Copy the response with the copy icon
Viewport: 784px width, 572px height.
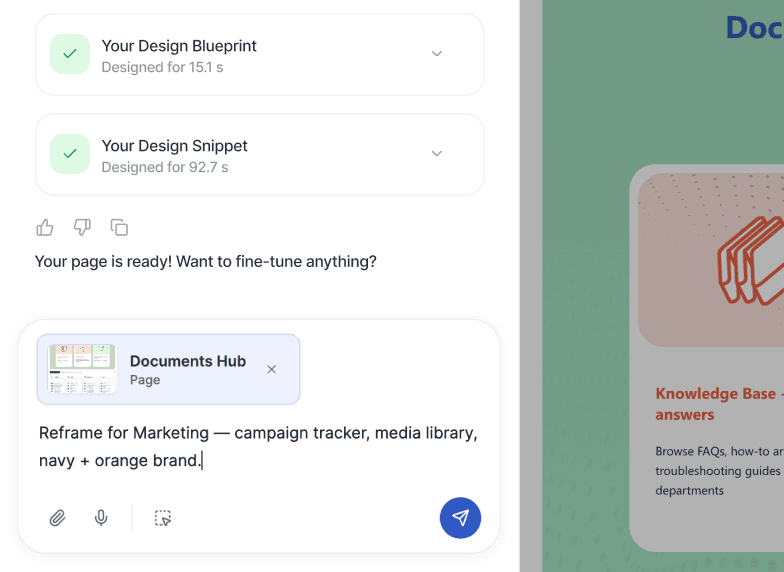coord(119,228)
